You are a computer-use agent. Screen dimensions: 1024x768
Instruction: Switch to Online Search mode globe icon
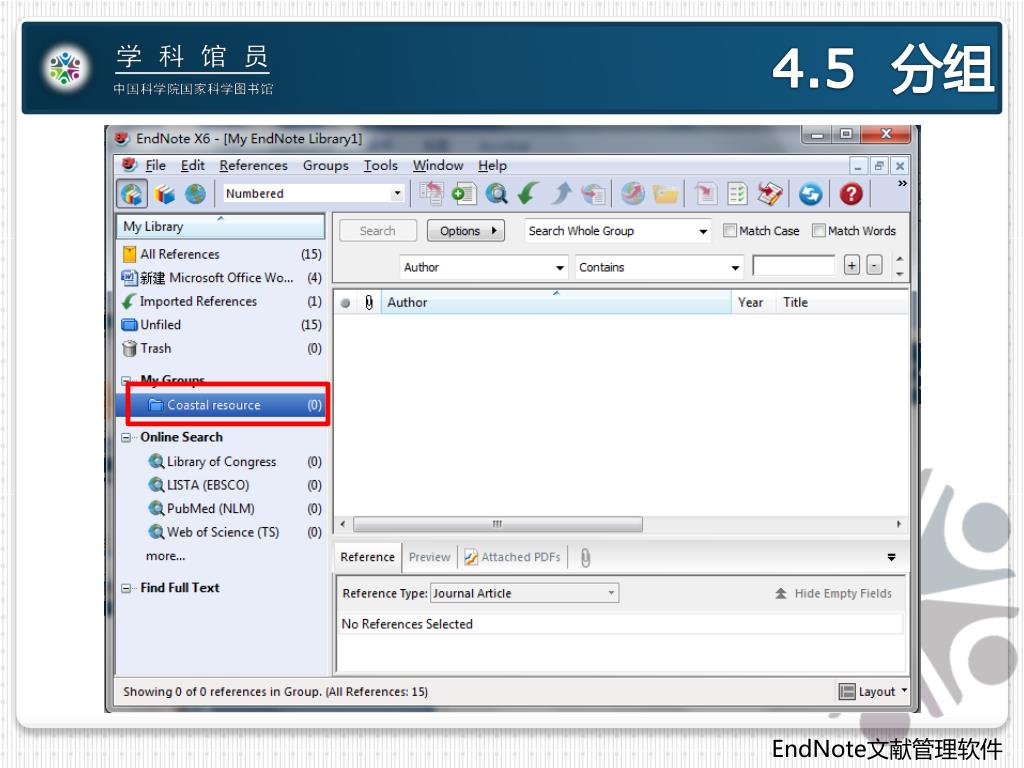[195, 194]
